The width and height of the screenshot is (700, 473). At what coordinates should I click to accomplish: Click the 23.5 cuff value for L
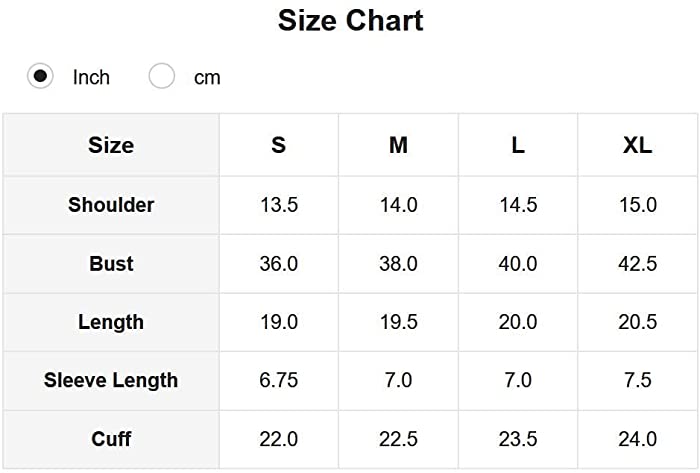click(x=518, y=439)
